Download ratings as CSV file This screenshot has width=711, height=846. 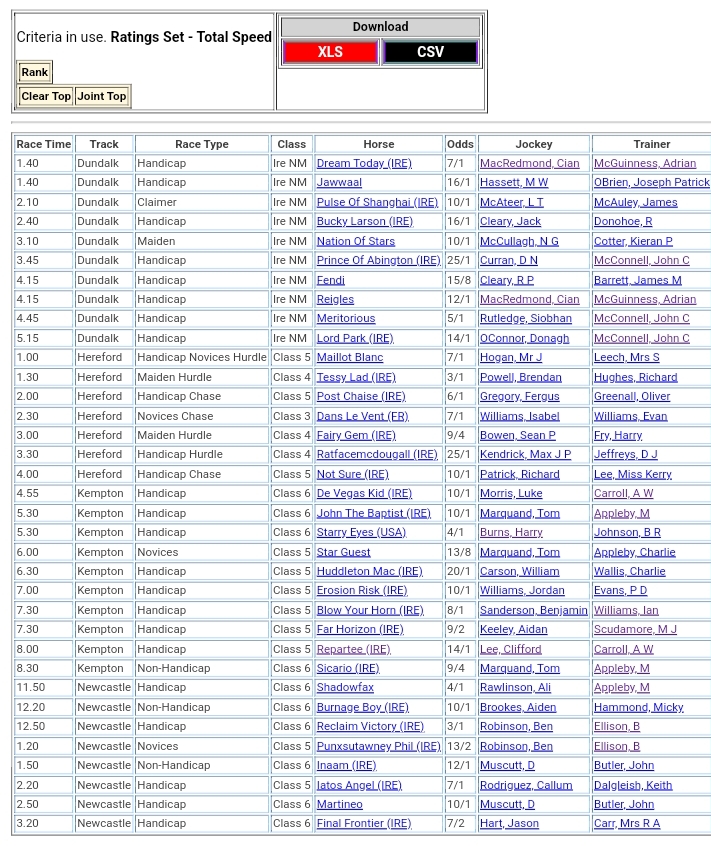coord(430,52)
